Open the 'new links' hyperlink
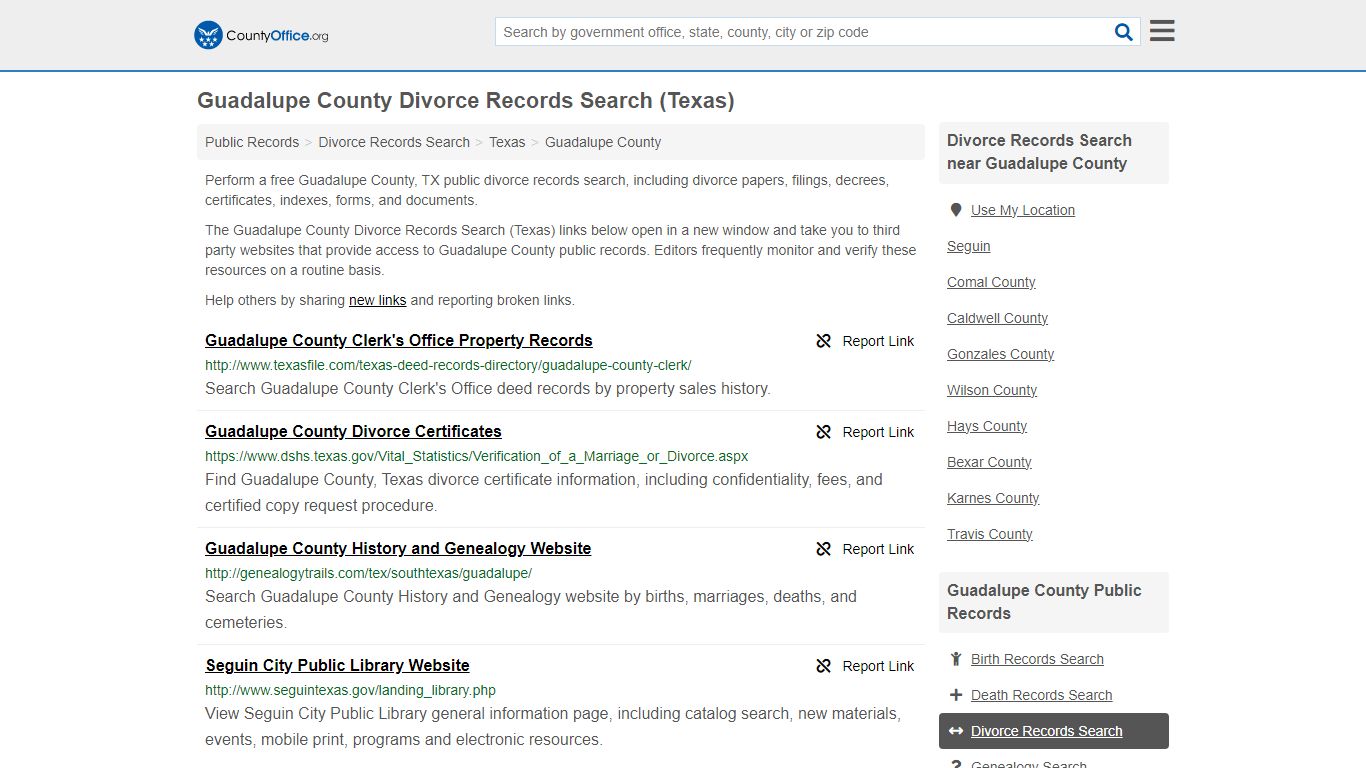Screen dimensions: 1366x768 (378, 300)
